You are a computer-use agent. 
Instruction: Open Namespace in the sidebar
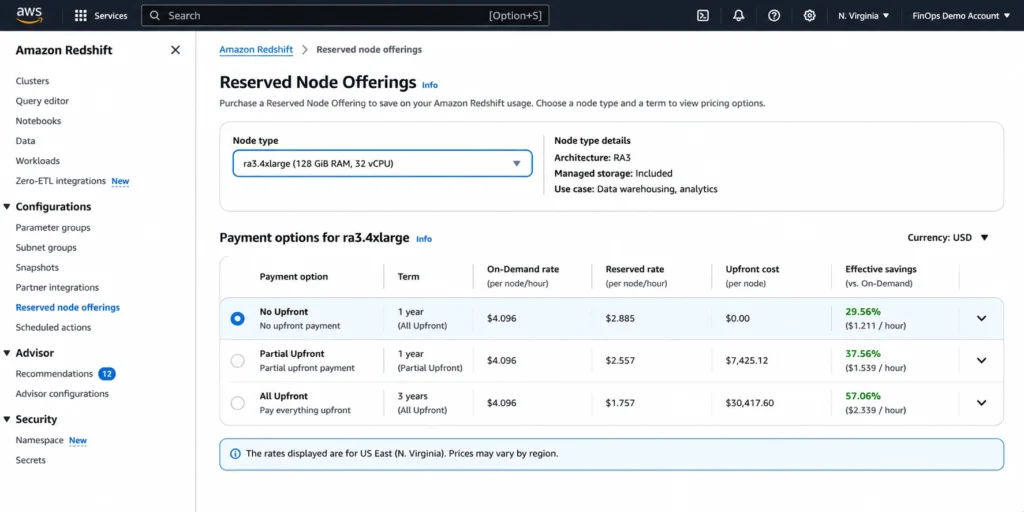point(39,440)
